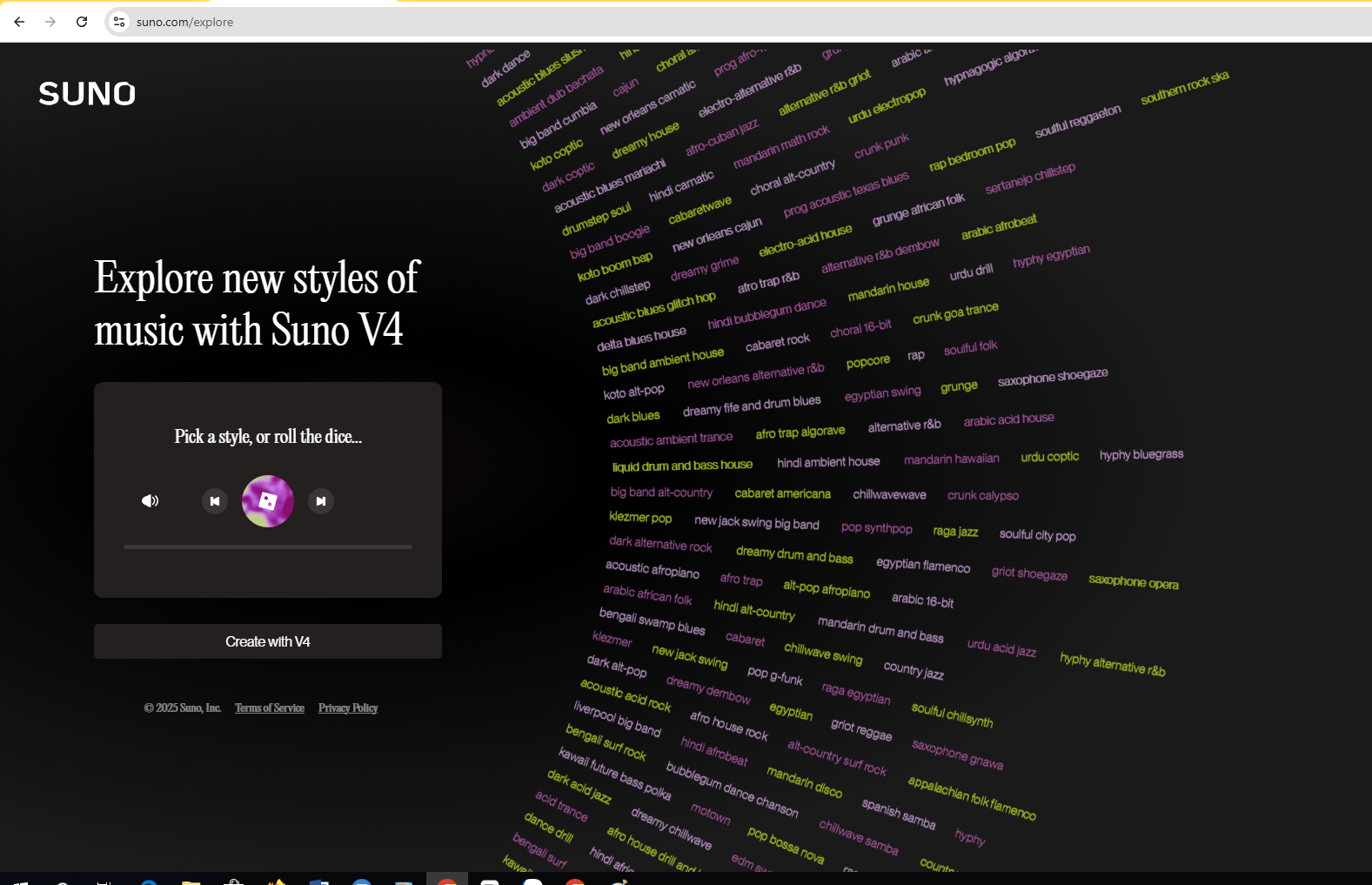Select the 'hindi bubblegum dance' style
1372x885 pixels.
pos(766,313)
